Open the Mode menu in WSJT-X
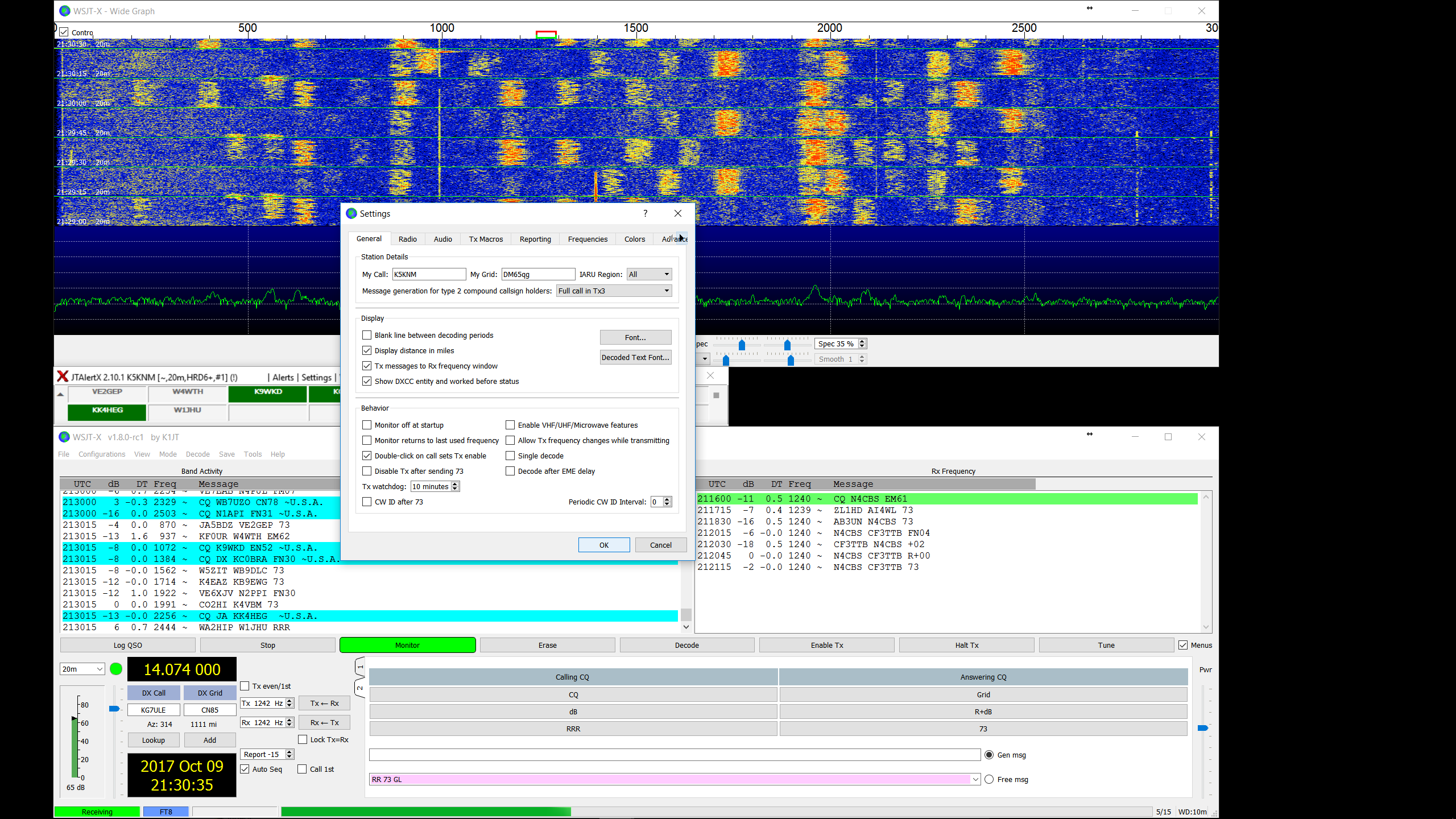 pyautogui.click(x=168, y=454)
